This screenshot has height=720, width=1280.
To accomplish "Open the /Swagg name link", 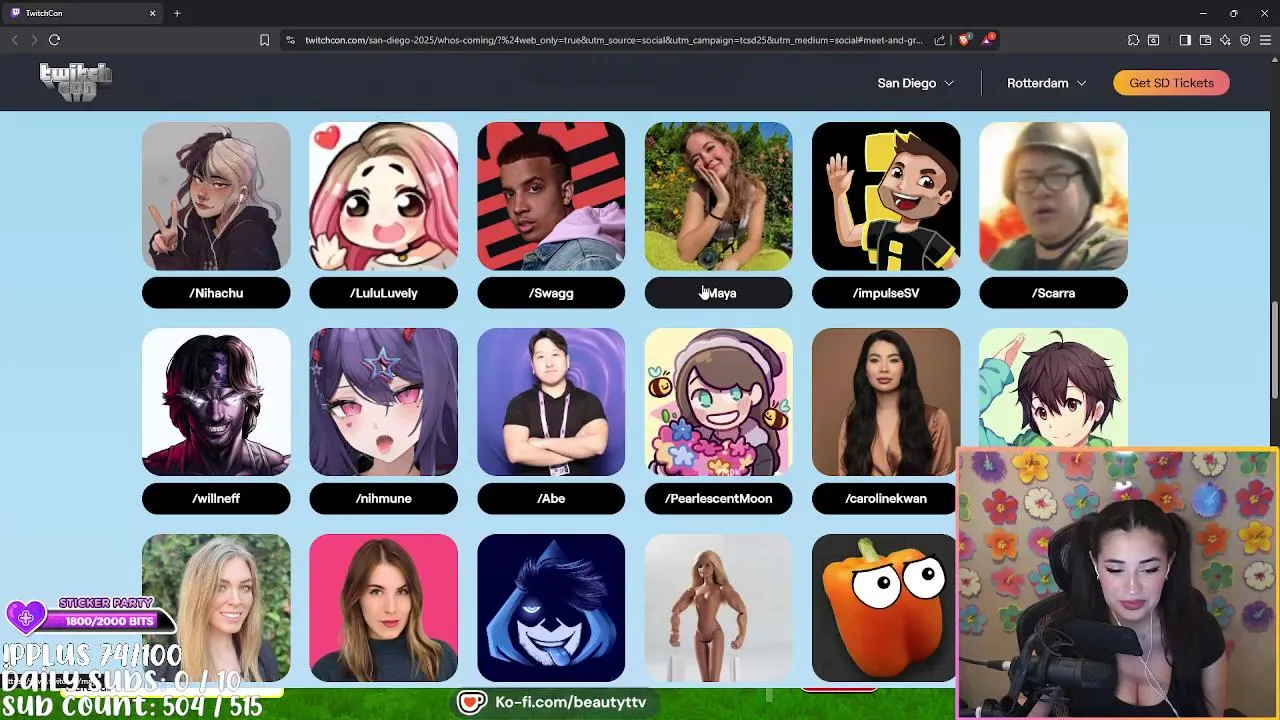I will (x=551, y=293).
